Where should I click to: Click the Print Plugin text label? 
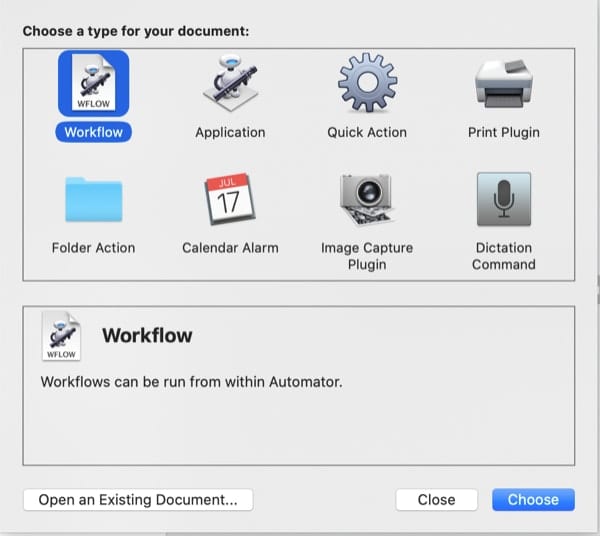[x=504, y=132]
